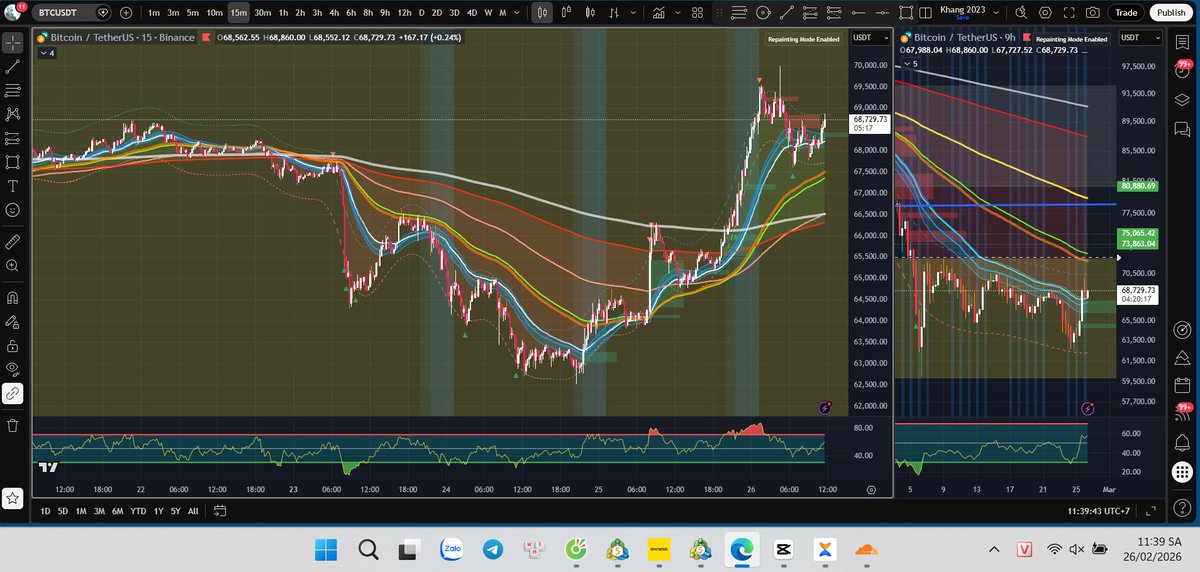Image resolution: width=1200 pixels, height=572 pixels.
Task: Toggle lock all drawing tools
Action: pyautogui.click(x=13, y=345)
